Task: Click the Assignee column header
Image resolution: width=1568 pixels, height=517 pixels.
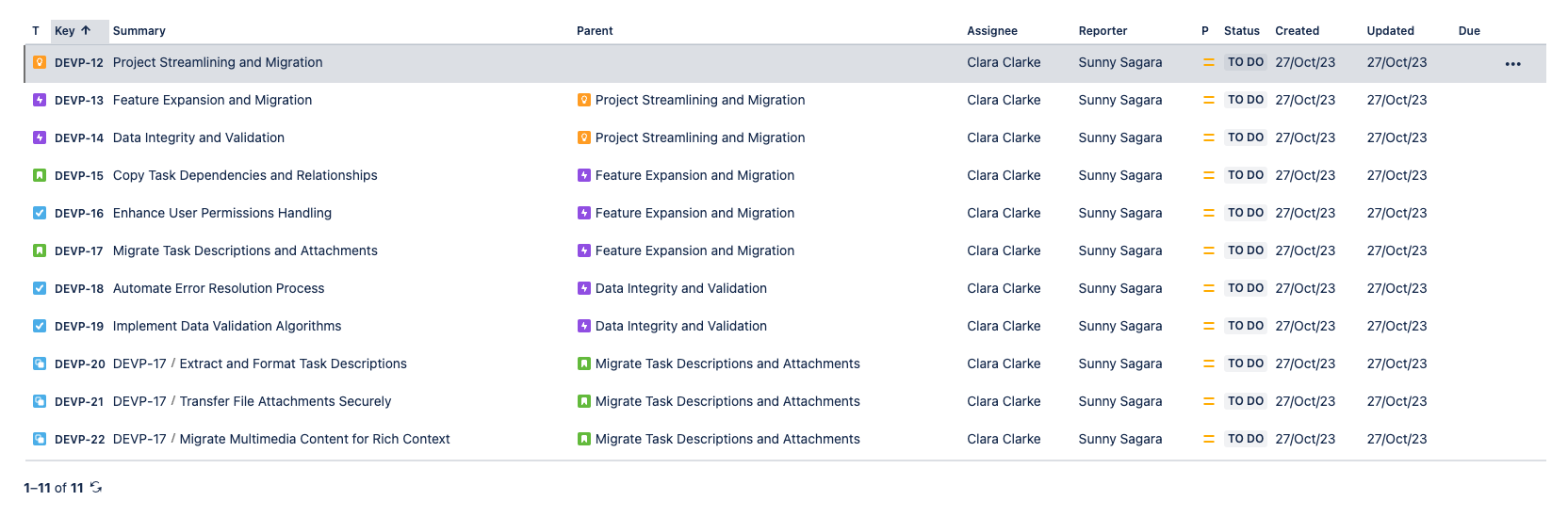Action: (x=991, y=31)
